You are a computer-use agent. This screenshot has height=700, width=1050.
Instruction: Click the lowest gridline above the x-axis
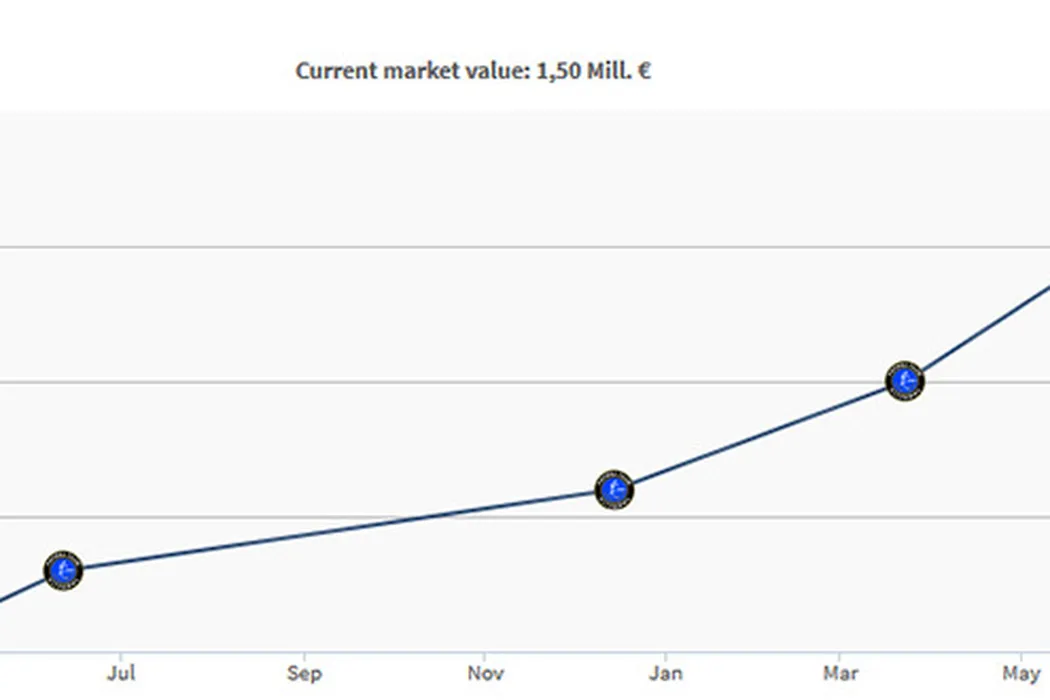coord(300,517)
